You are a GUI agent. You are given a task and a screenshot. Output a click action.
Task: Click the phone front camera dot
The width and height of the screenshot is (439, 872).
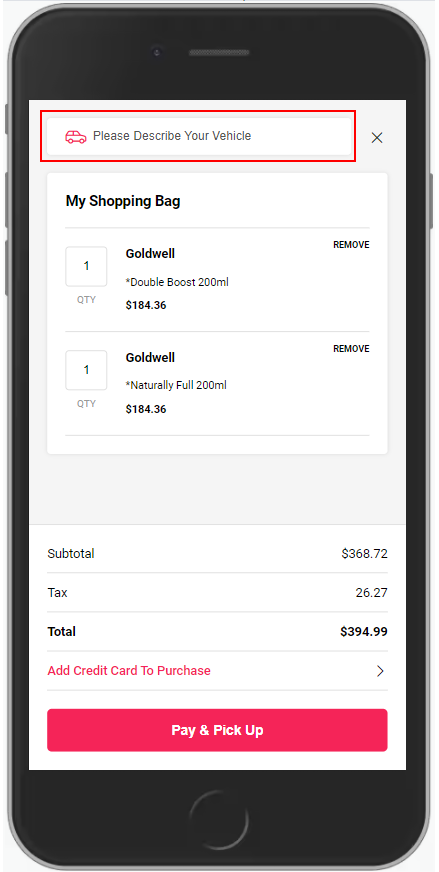pyautogui.click(x=157, y=52)
